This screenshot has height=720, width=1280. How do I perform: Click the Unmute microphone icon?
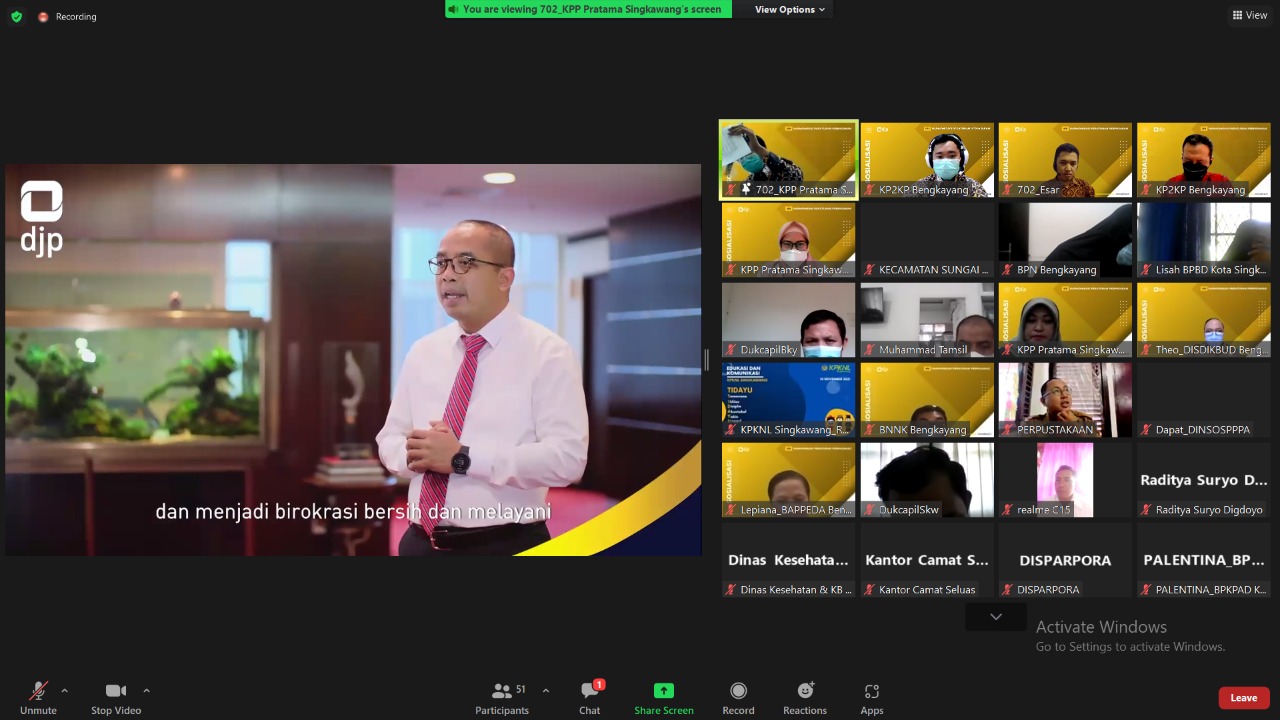pyautogui.click(x=38, y=691)
